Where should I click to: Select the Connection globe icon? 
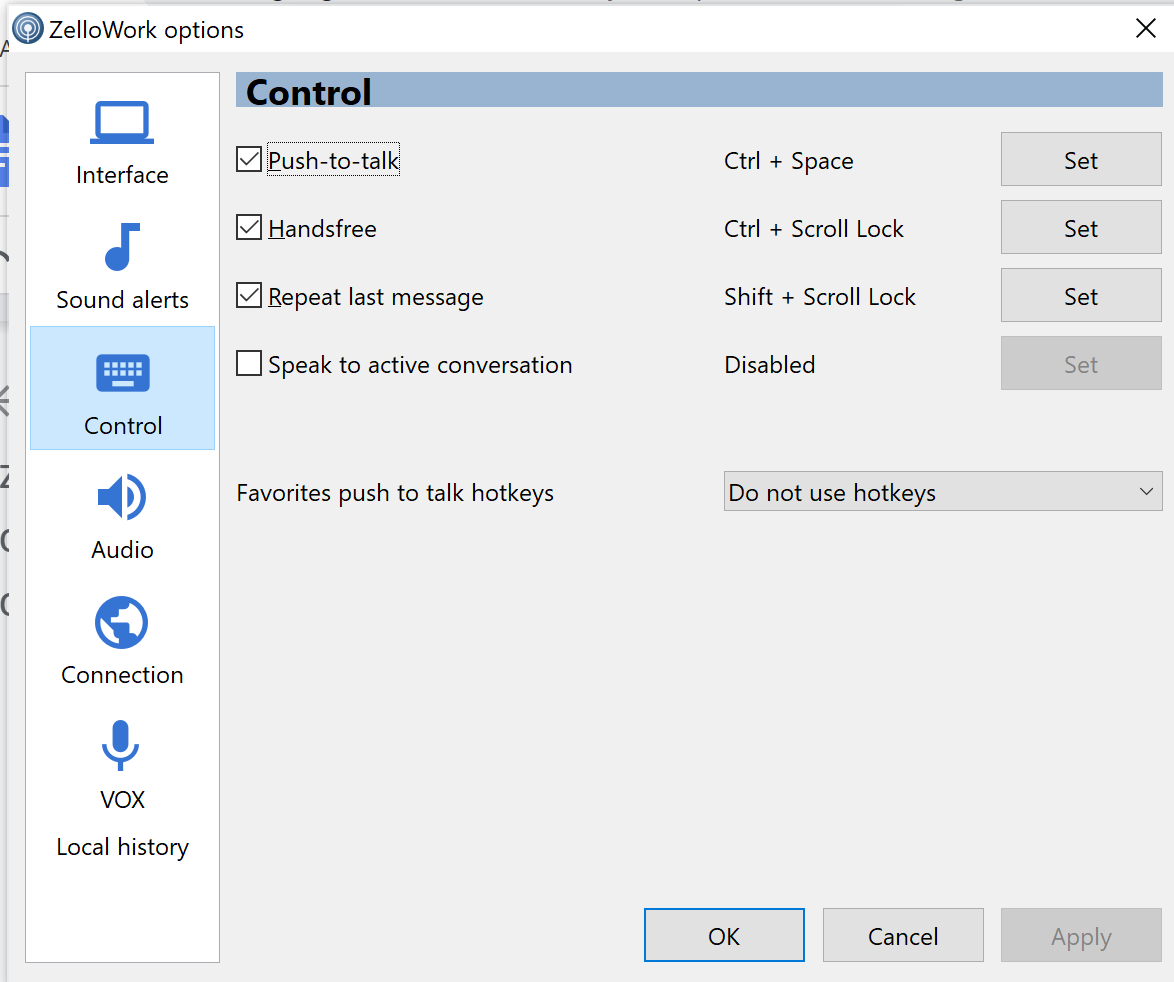(122, 622)
